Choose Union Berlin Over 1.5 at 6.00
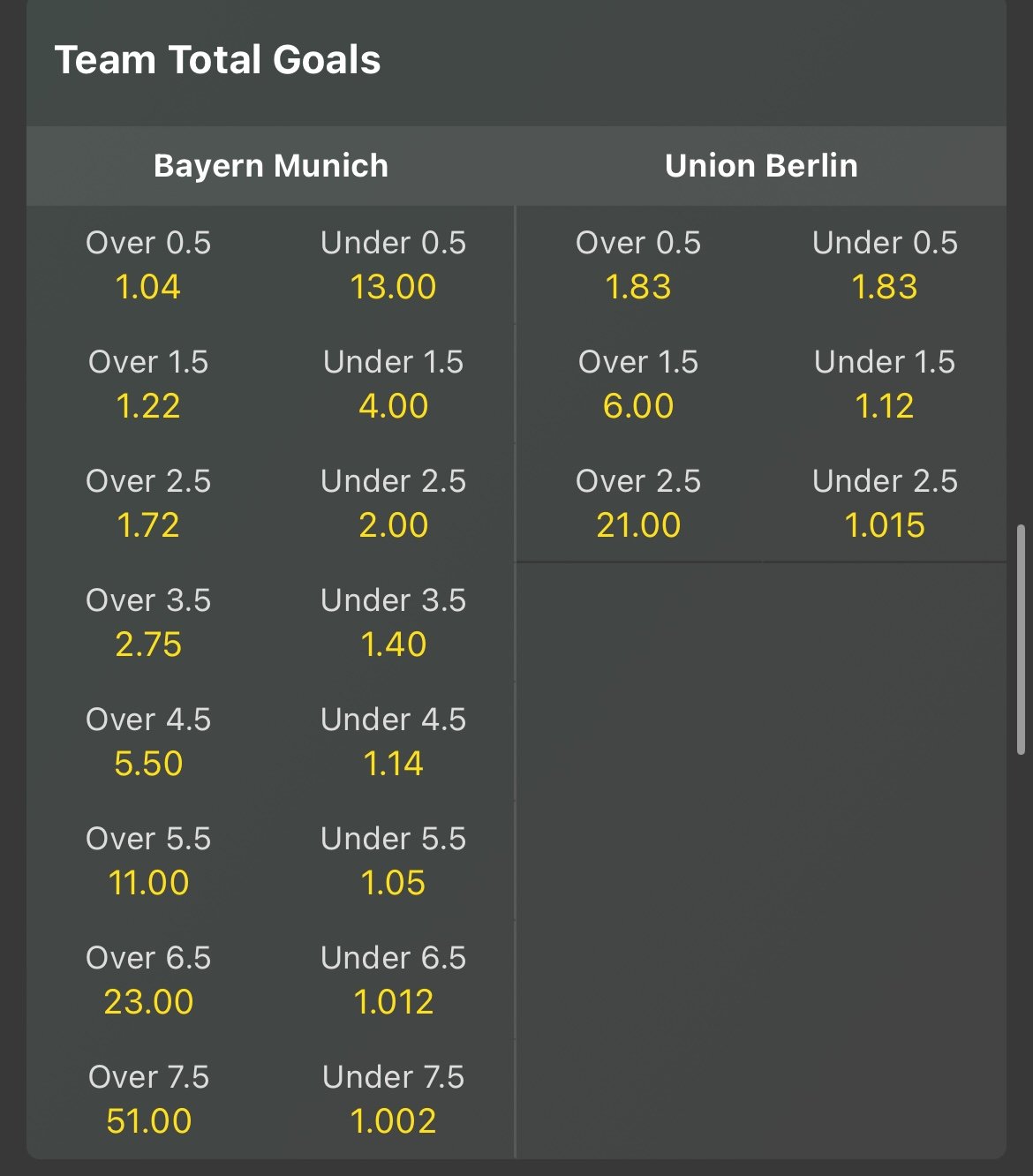 click(638, 385)
